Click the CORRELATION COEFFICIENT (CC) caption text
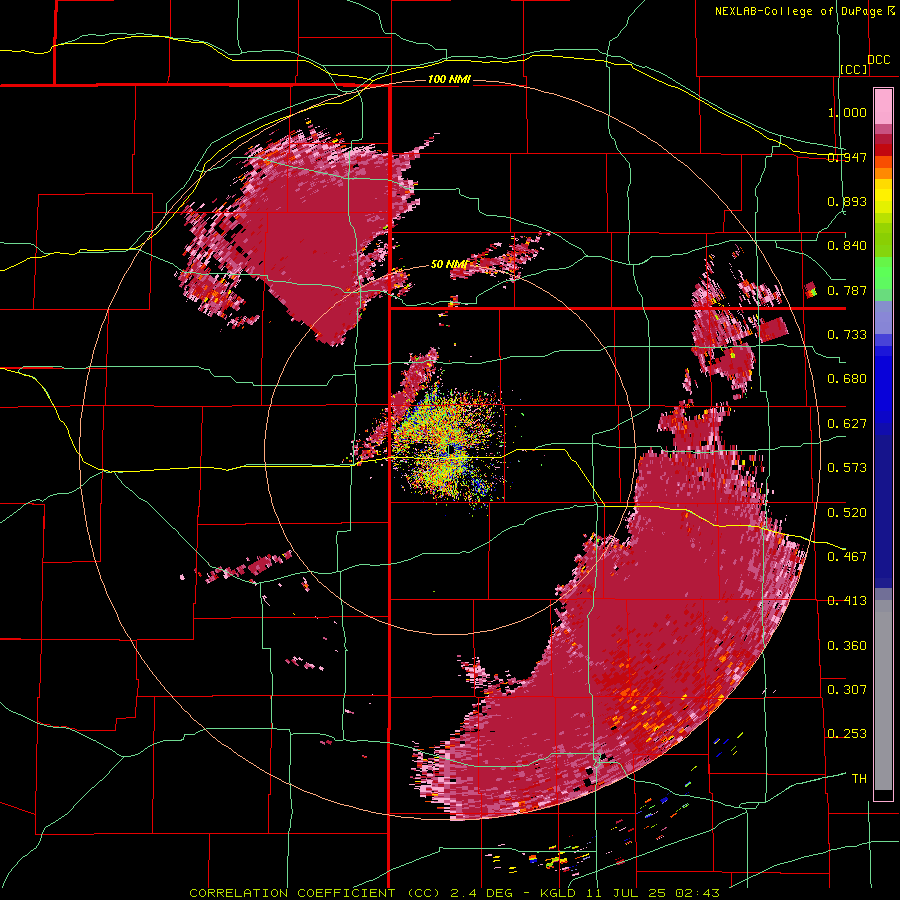The width and height of the screenshot is (900, 900). pyautogui.click(x=315, y=893)
